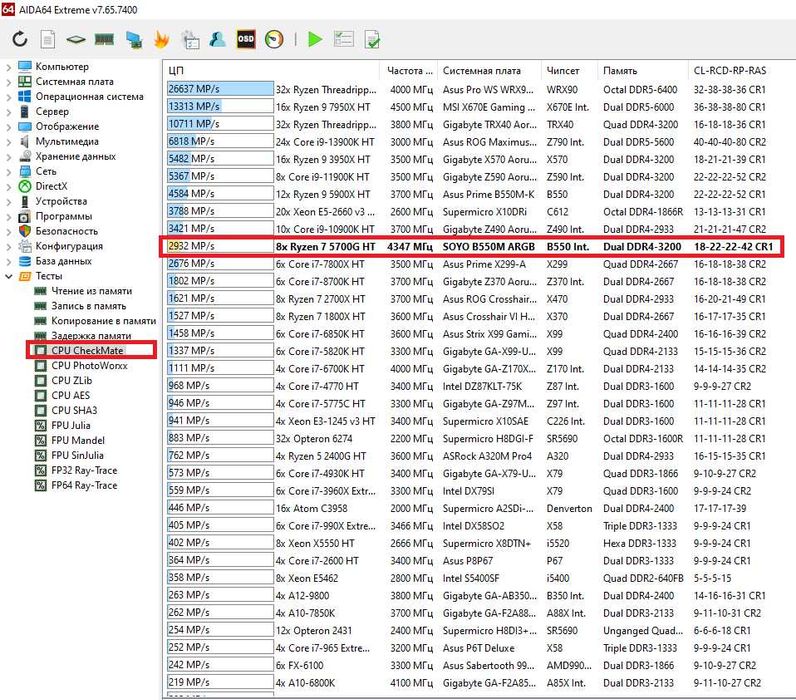The width and height of the screenshot is (796, 700).
Task: Click the checked document toolbar icon
Action: 372,40
